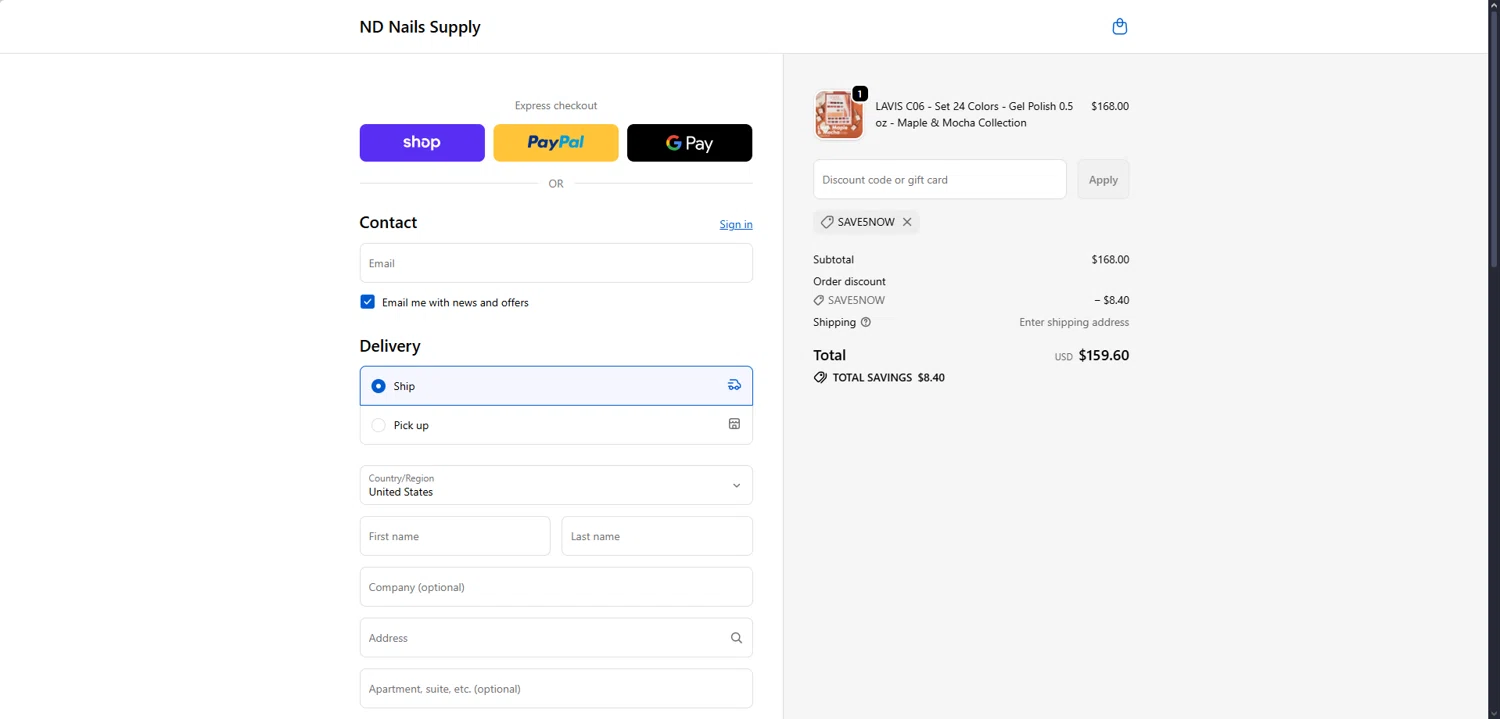1500x719 pixels.
Task: Click the delivery truck icon on Ship
Action: (734, 385)
